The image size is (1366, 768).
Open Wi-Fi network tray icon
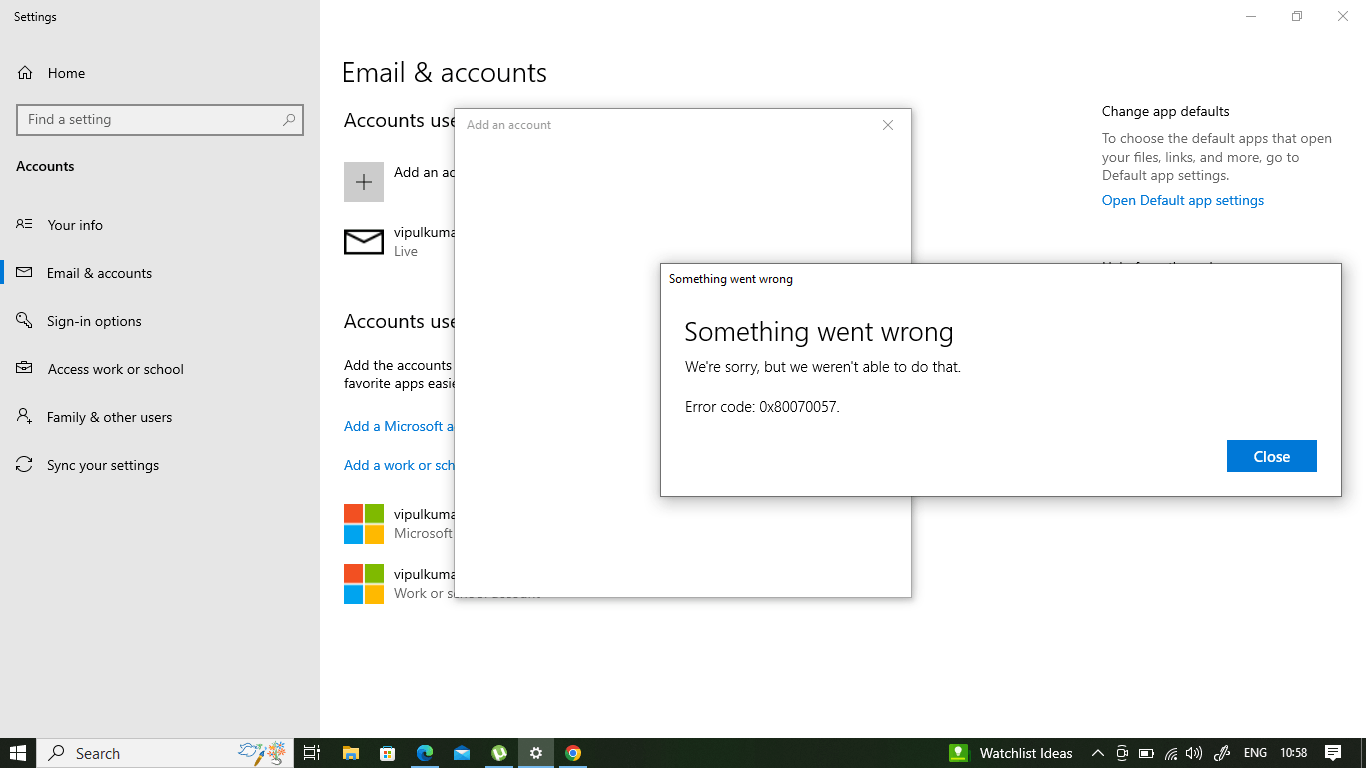(1171, 753)
